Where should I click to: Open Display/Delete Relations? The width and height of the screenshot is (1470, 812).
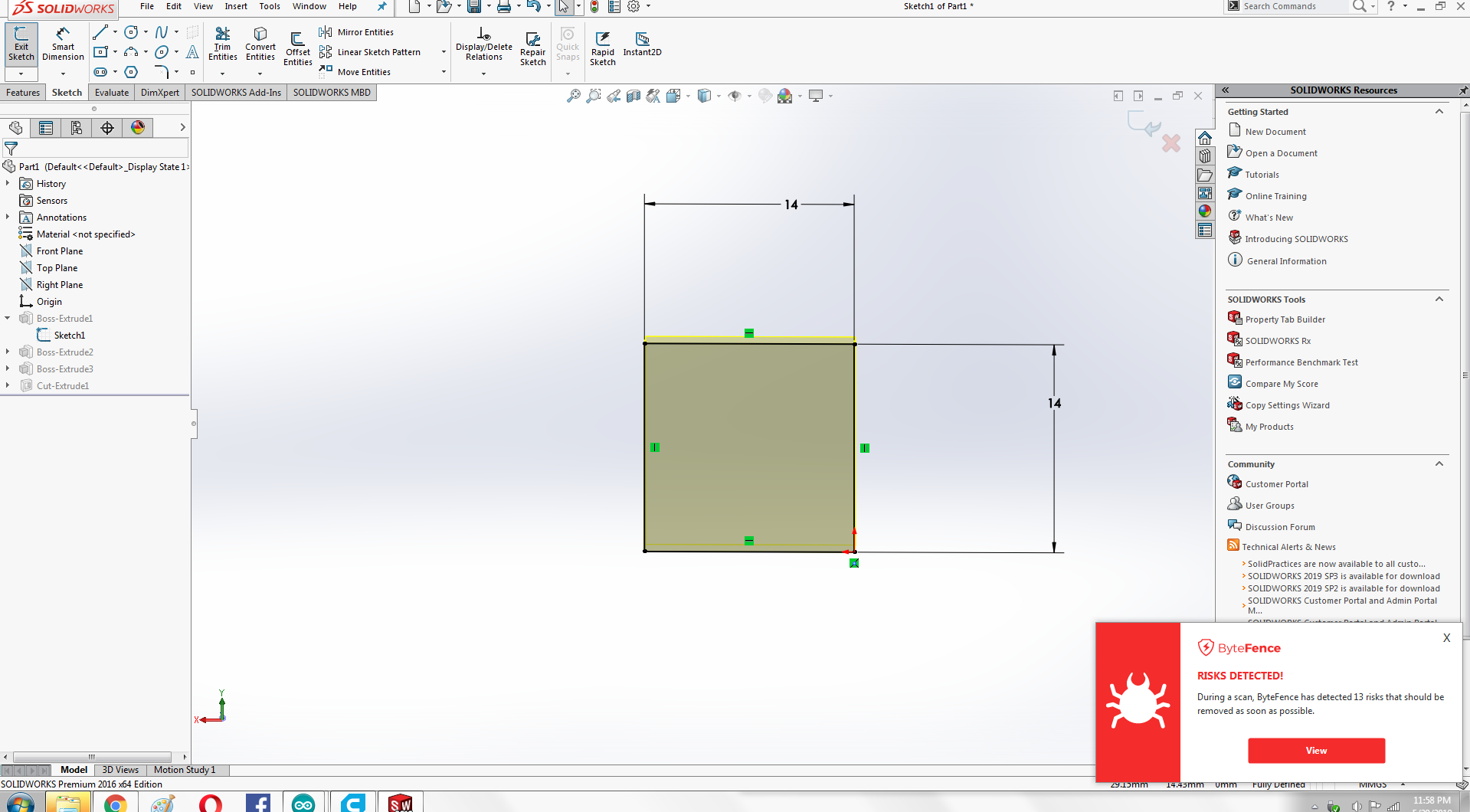coord(484,44)
